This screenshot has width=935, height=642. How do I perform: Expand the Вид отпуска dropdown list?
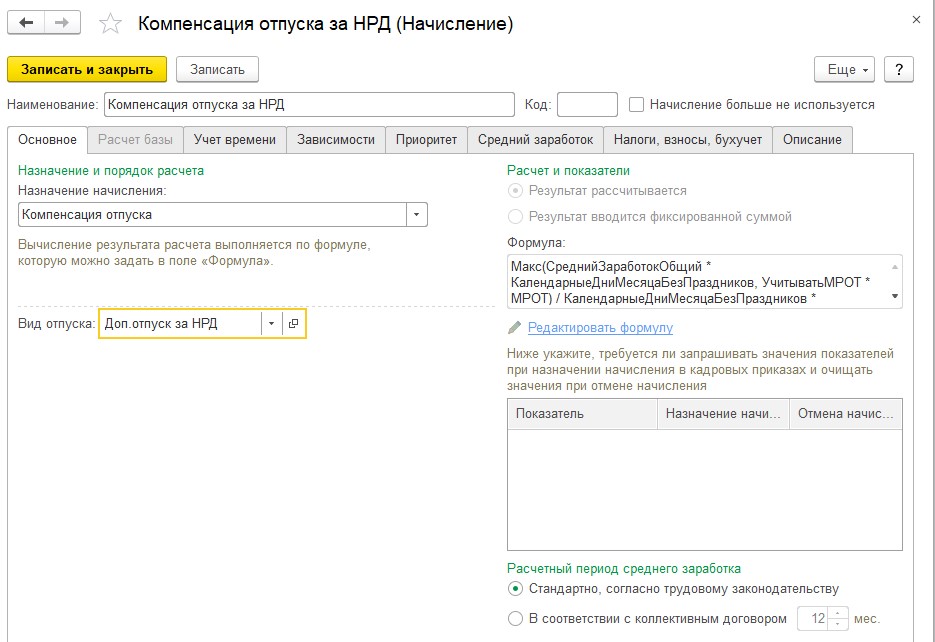click(x=271, y=324)
